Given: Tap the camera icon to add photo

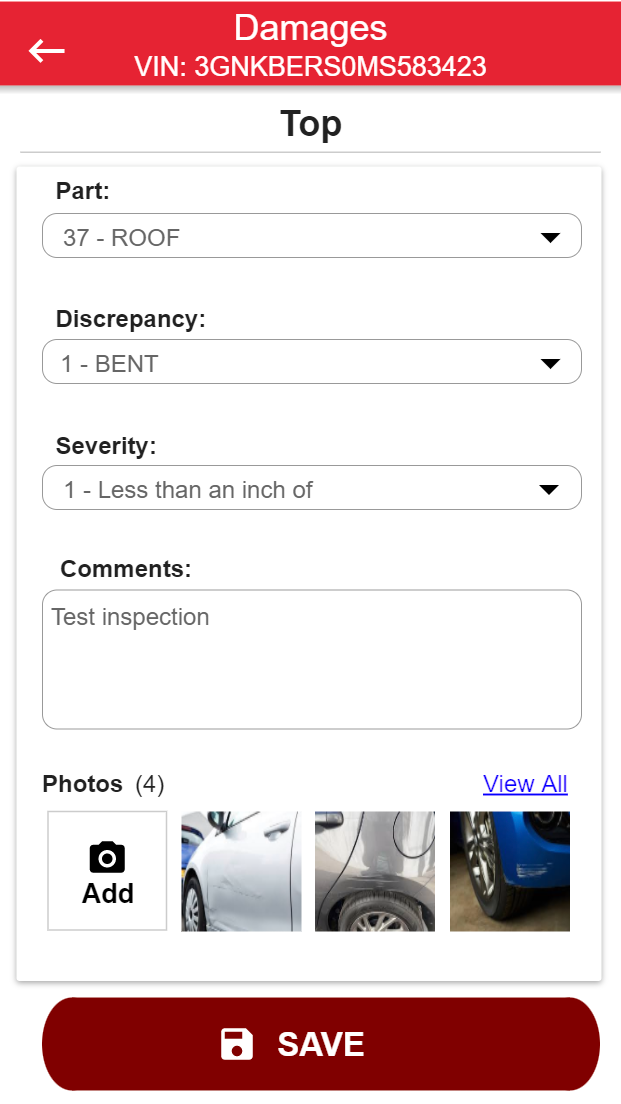Looking at the screenshot, I should pyautogui.click(x=107, y=857).
